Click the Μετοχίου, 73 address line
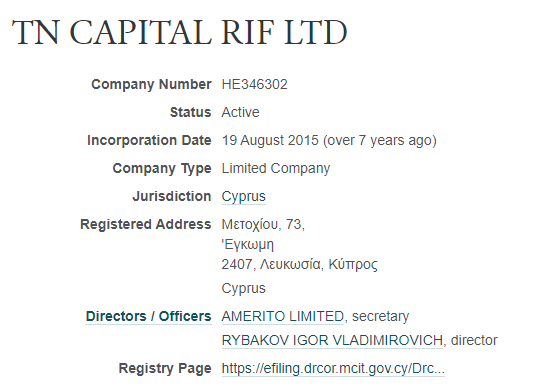Image resolution: width=560 pixels, height=392 pixels. point(263,225)
